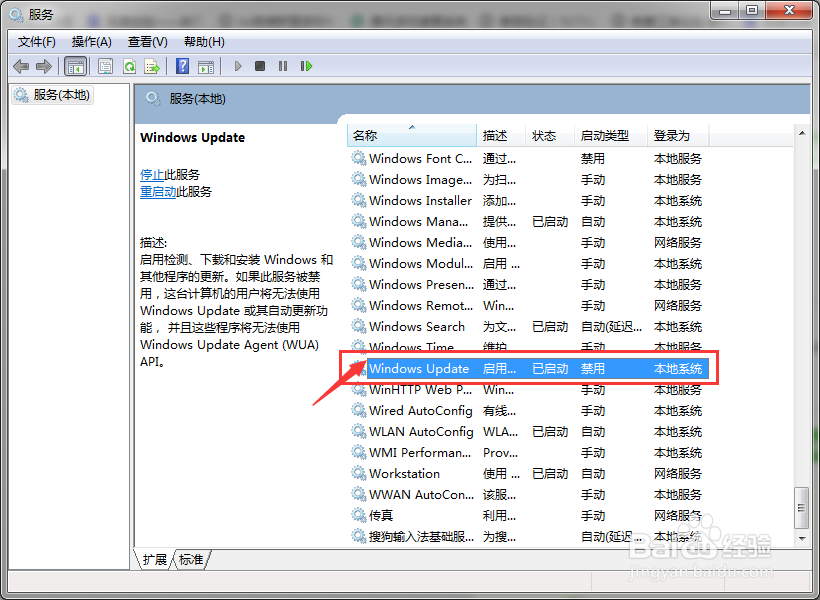Select the Windows Search service row
The image size is (820, 600).
coord(528,326)
